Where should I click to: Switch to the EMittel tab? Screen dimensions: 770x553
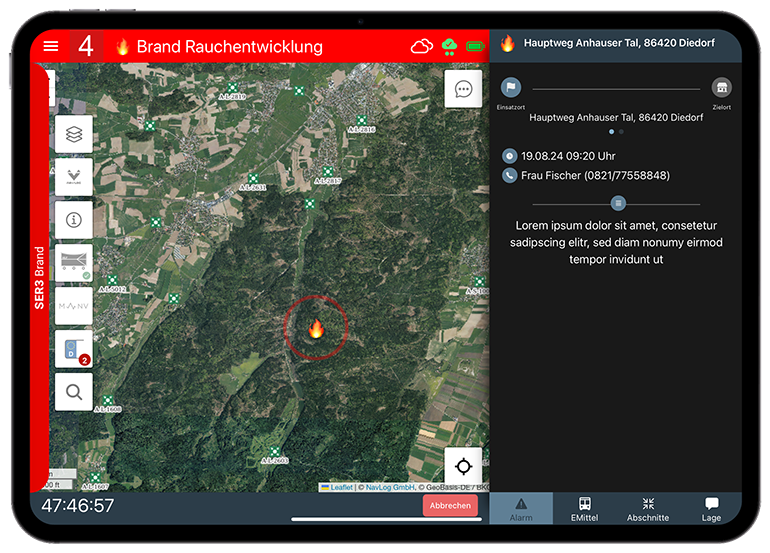click(x=584, y=508)
